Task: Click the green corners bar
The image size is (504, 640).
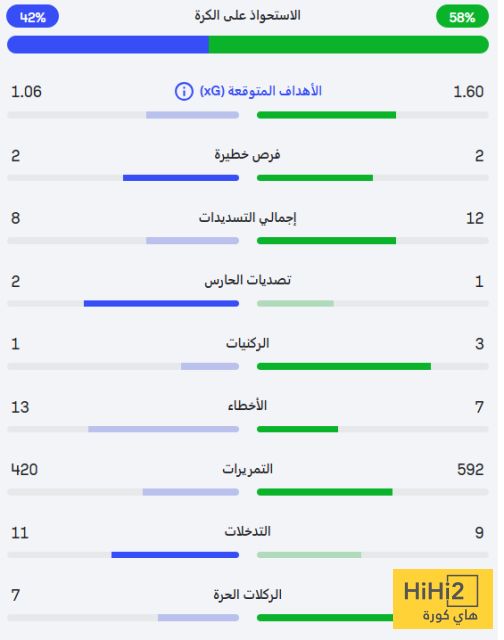Action: [344, 367]
